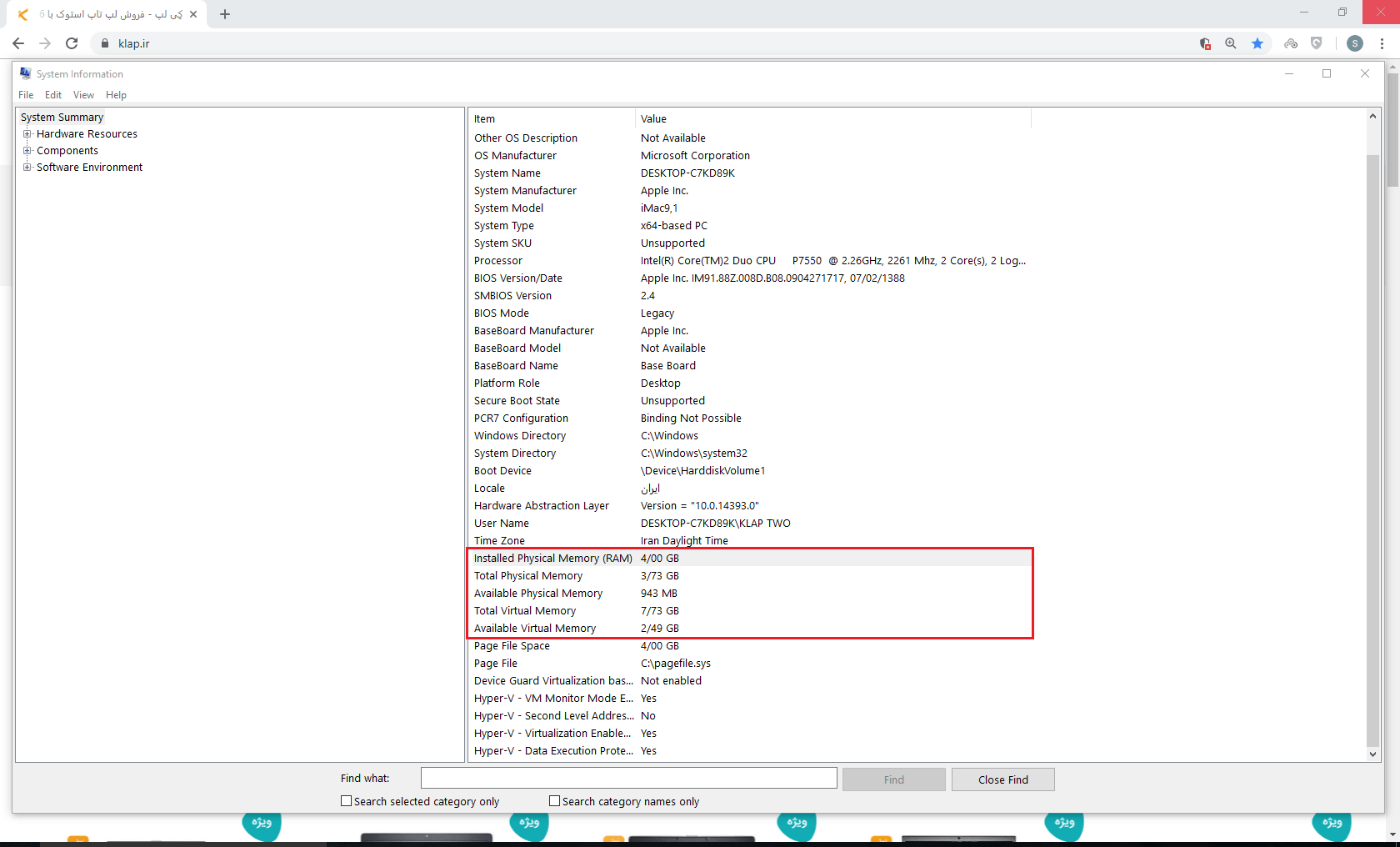The height and width of the screenshot is (847, 1400).
Task: Select the Installed Physical Memory (RAM) row
Action: coord(750,559)
